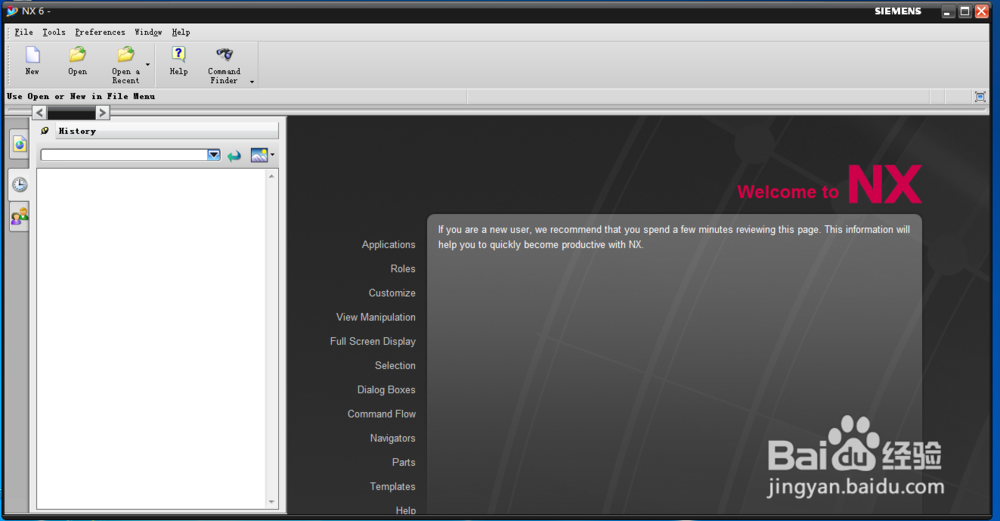Open the Selection welcome topic
1000x521 pixels.
click(395, 365)
